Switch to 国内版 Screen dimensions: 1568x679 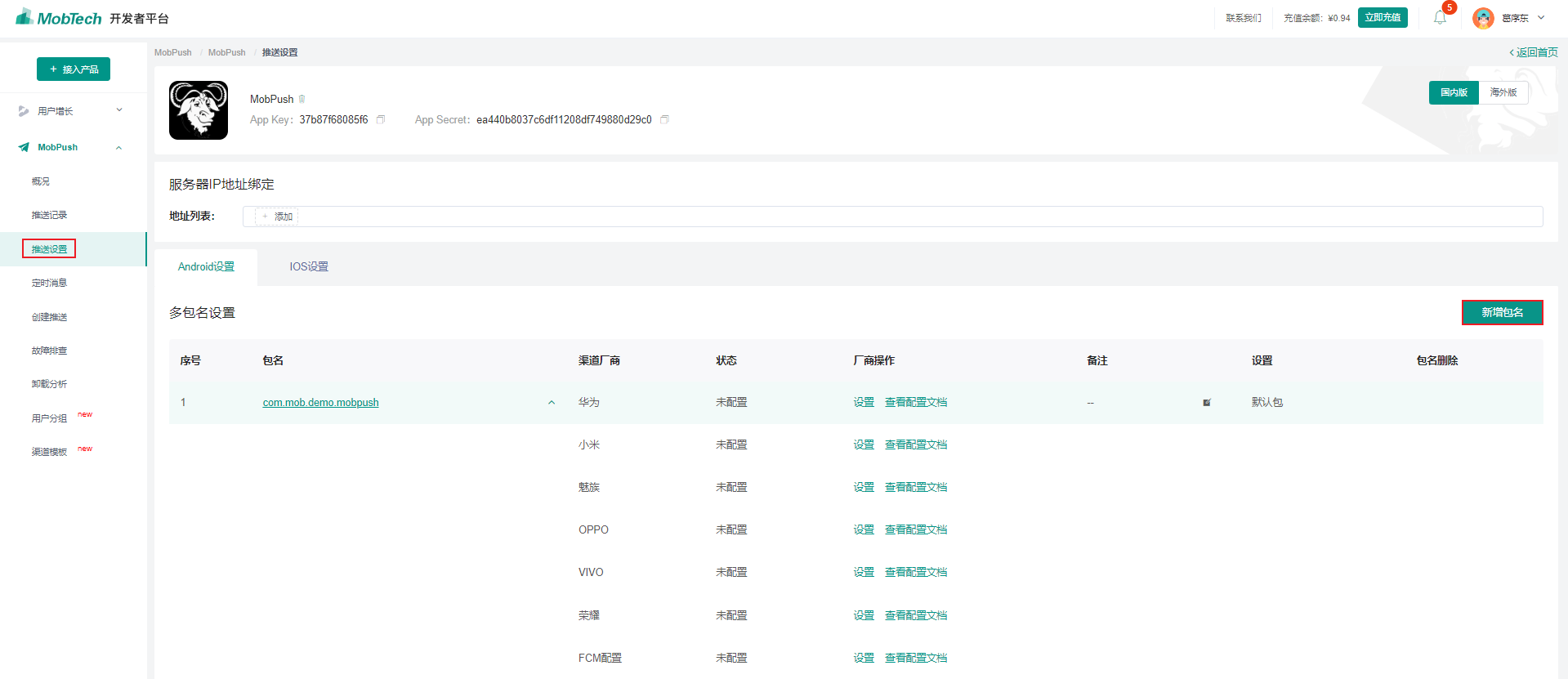coord(1454,92)
